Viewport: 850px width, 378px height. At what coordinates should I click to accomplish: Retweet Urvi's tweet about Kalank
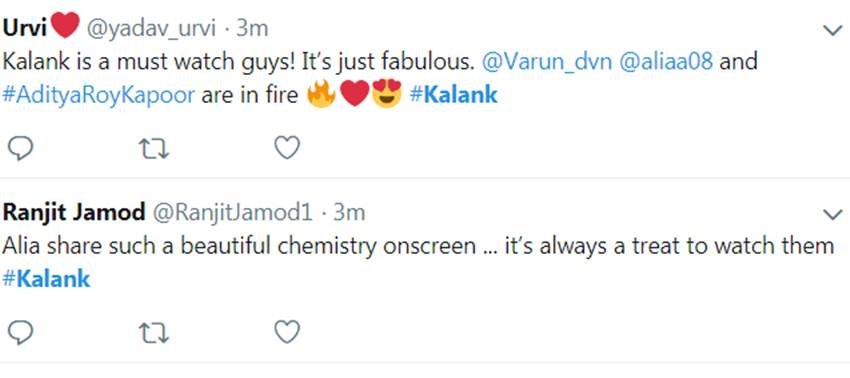154,148
